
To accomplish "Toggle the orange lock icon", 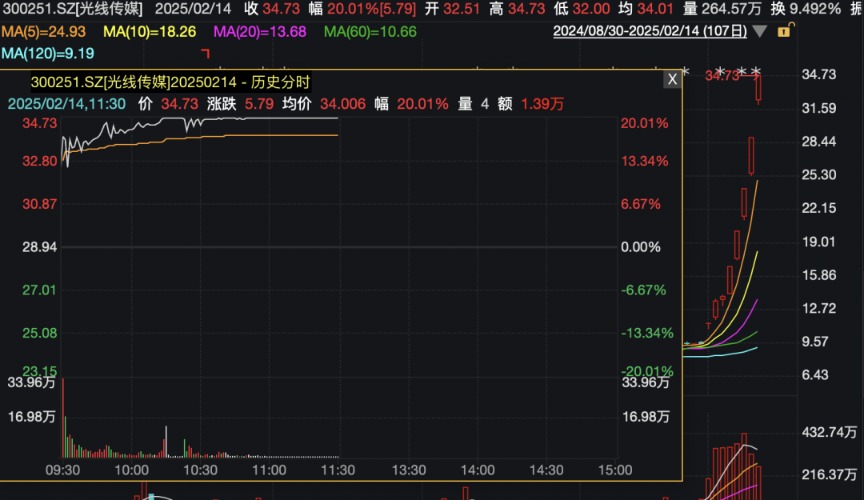I will tap(785, 30).
